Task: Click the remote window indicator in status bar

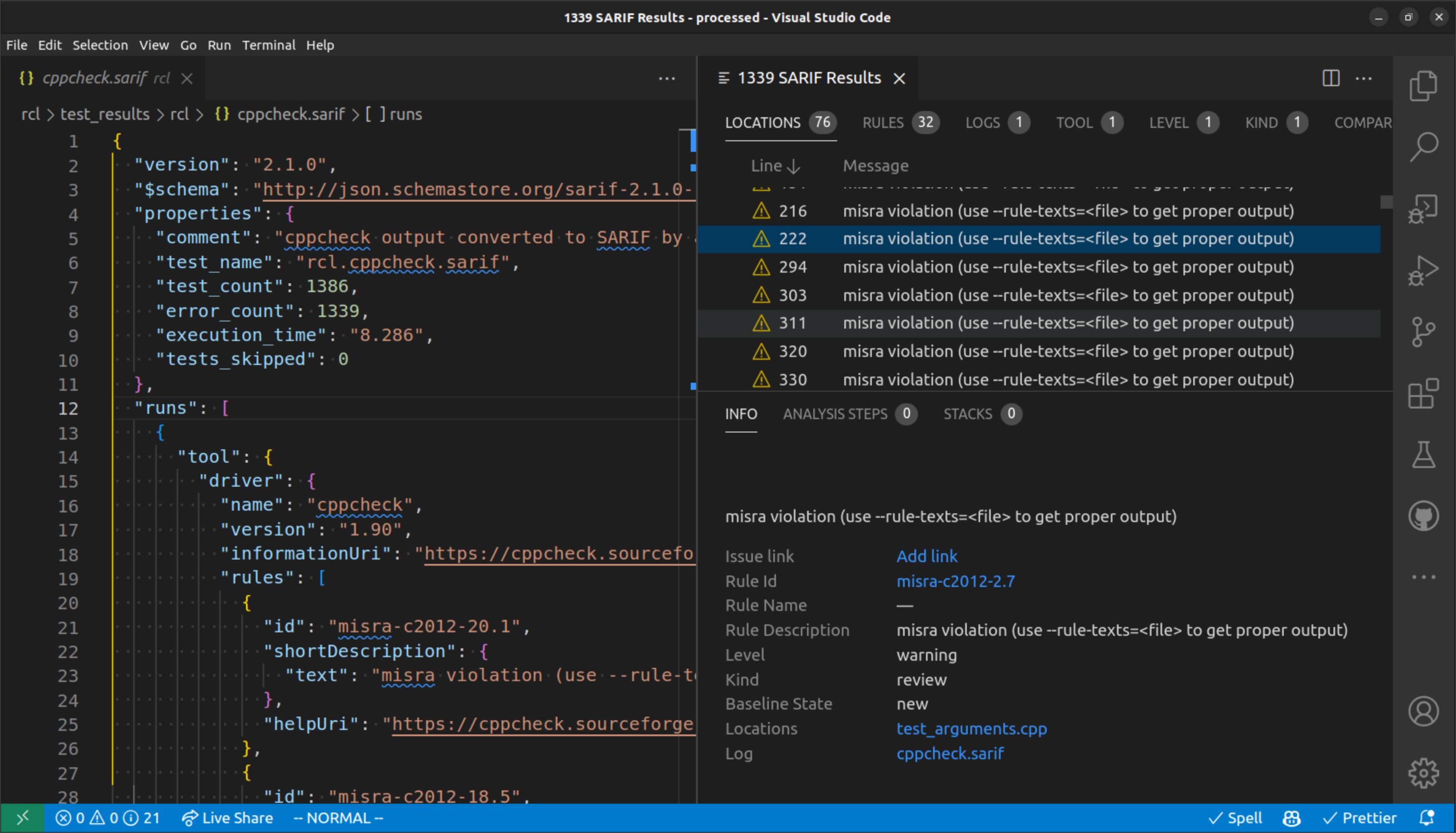Action: coord(22,818)
